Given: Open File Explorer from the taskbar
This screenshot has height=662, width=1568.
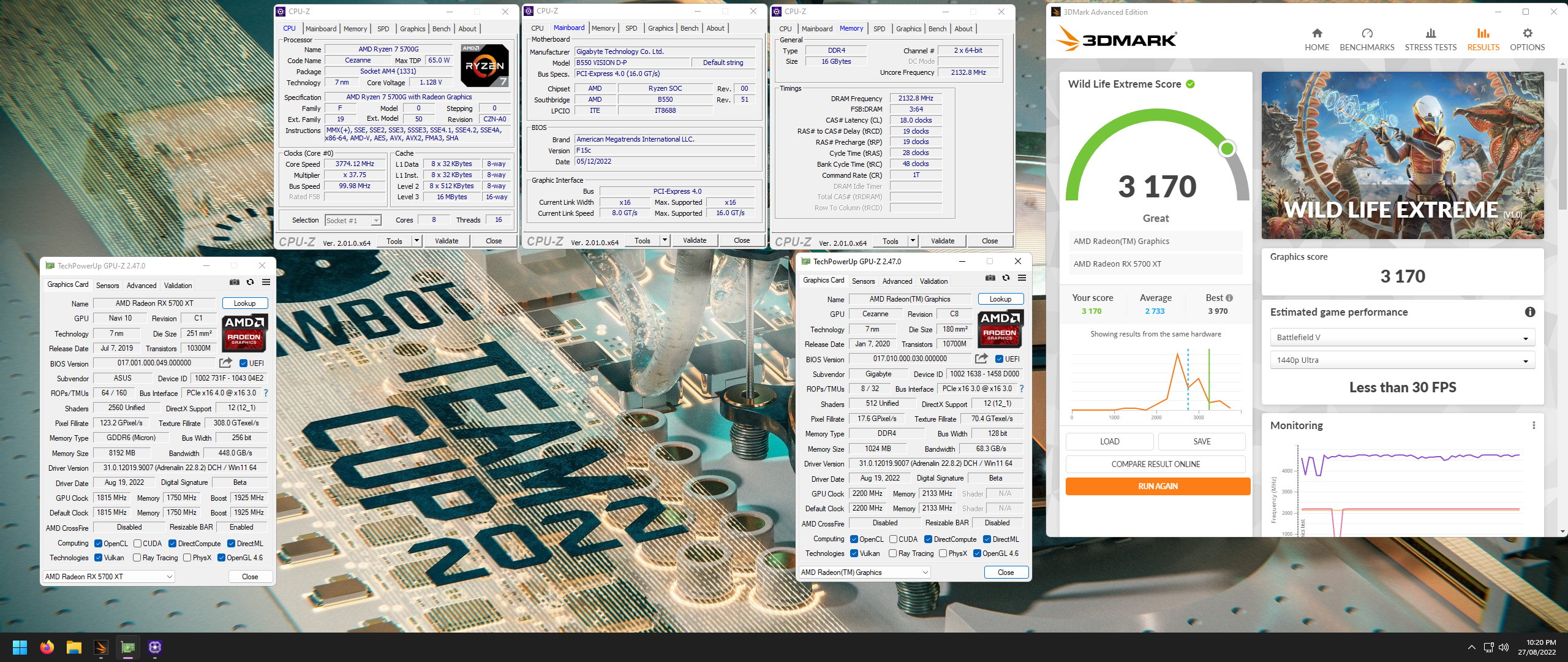Looking at the screenshot, I should click(x=74, y=647).
